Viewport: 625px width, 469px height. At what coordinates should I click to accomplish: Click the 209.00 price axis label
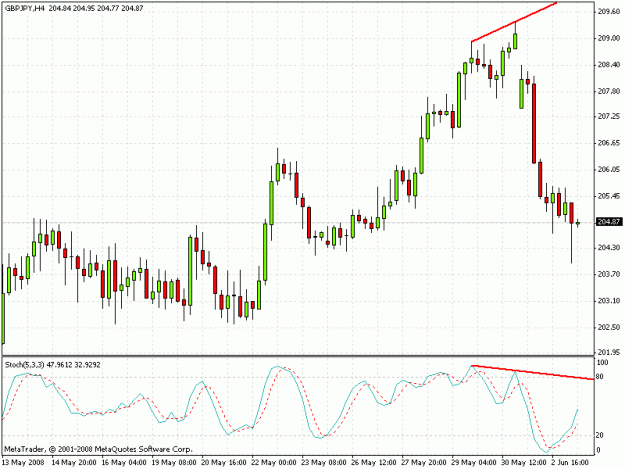(x=609, y=39)
